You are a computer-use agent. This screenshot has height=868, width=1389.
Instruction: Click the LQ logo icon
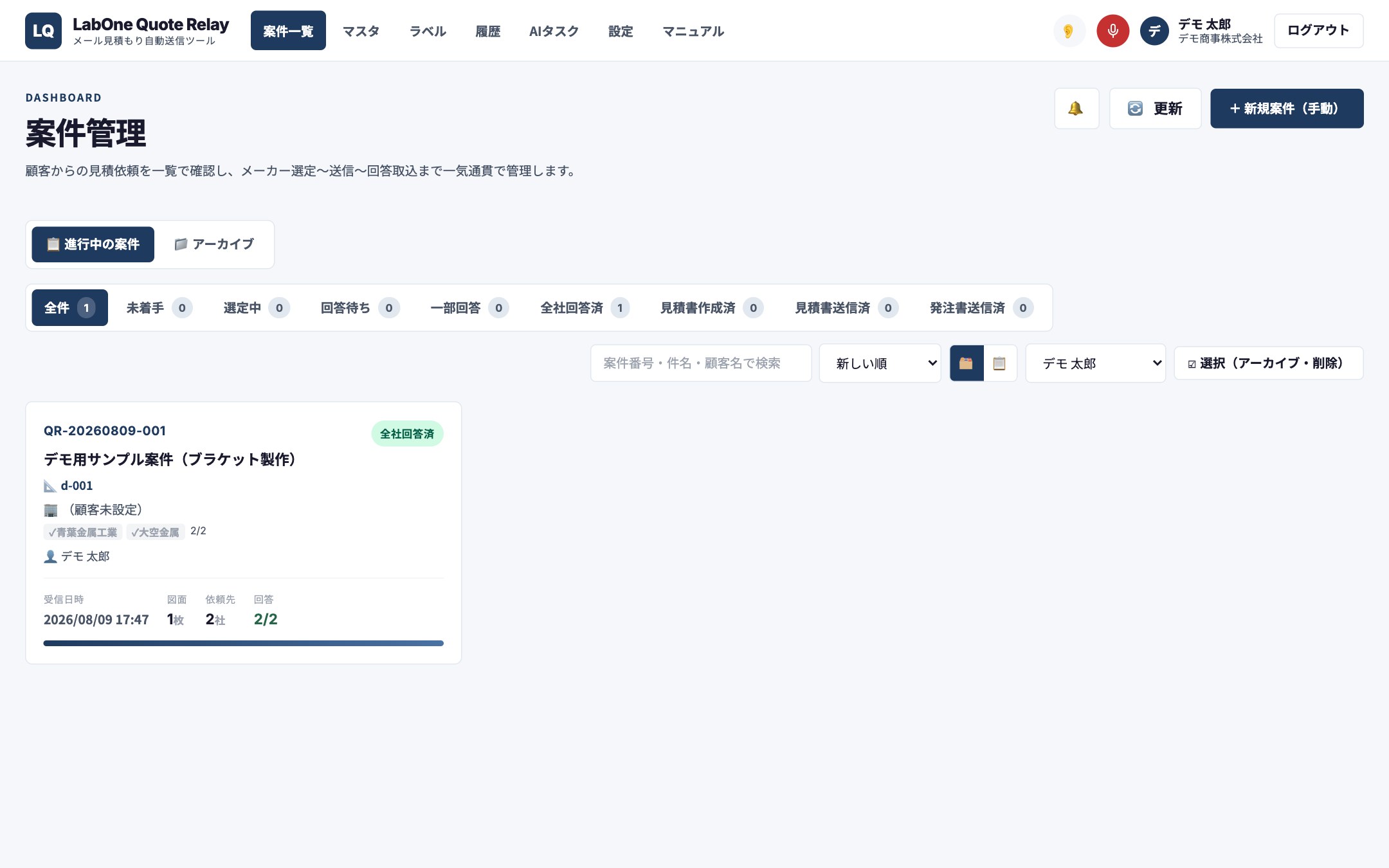[x=43, y=30]
